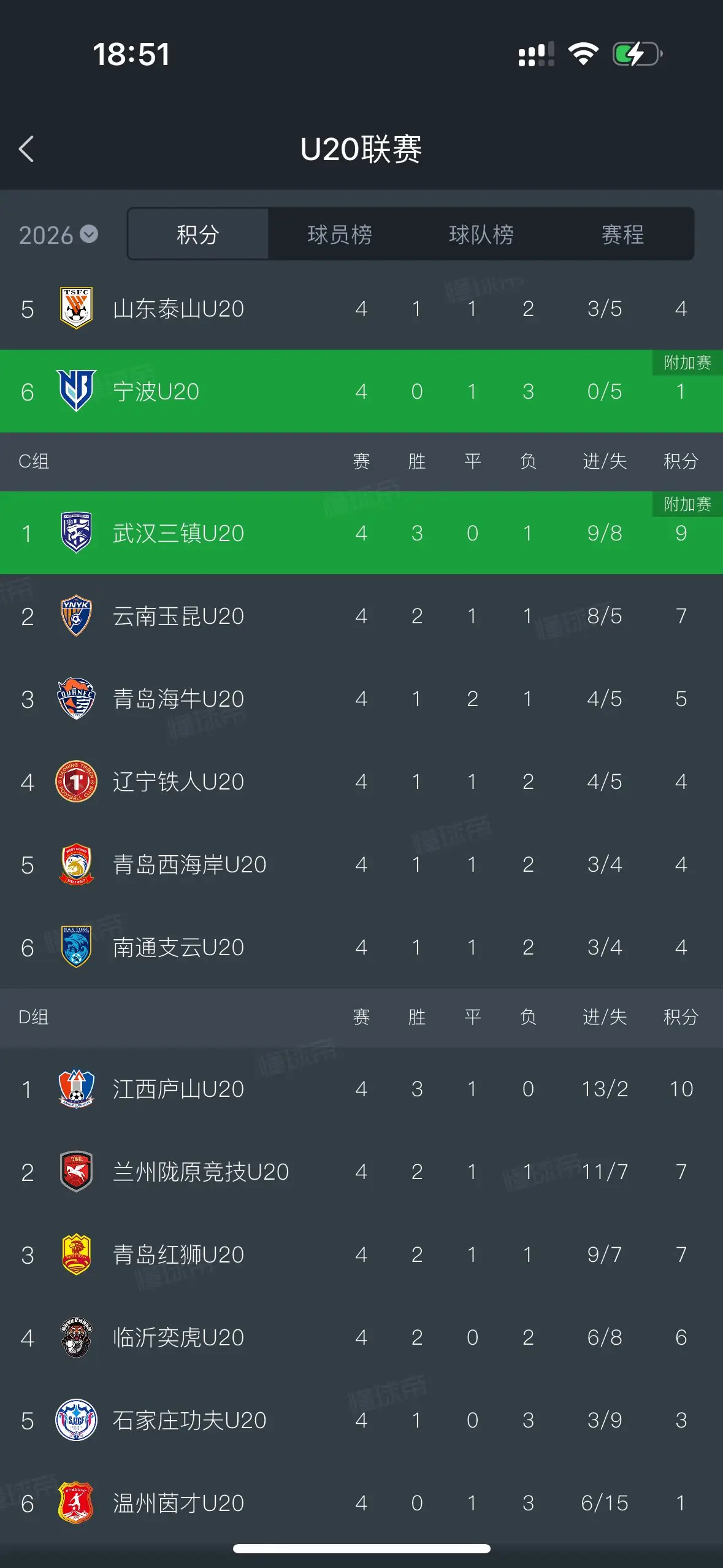Viewport: 723px width, 1568px height.
Task: Switch to the 球员榜 tab
Action: click(x=339, y=234)
